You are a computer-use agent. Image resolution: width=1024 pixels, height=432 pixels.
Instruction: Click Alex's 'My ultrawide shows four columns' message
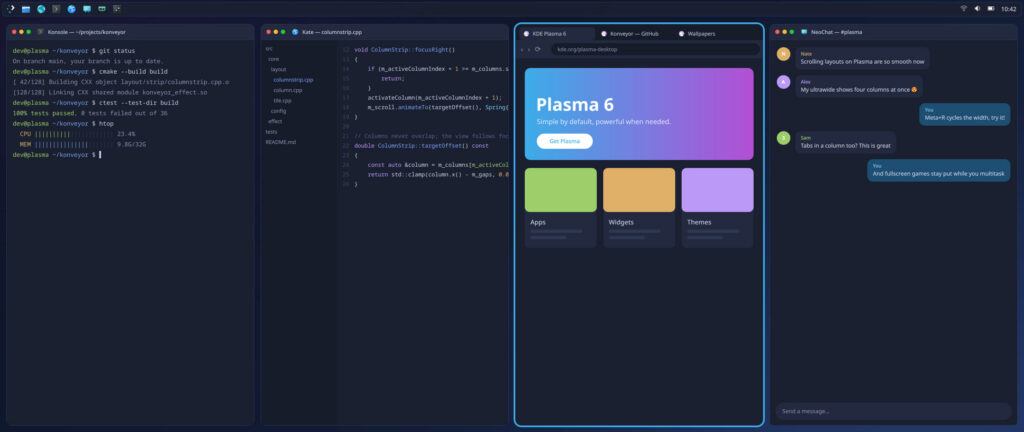(859, 86)
